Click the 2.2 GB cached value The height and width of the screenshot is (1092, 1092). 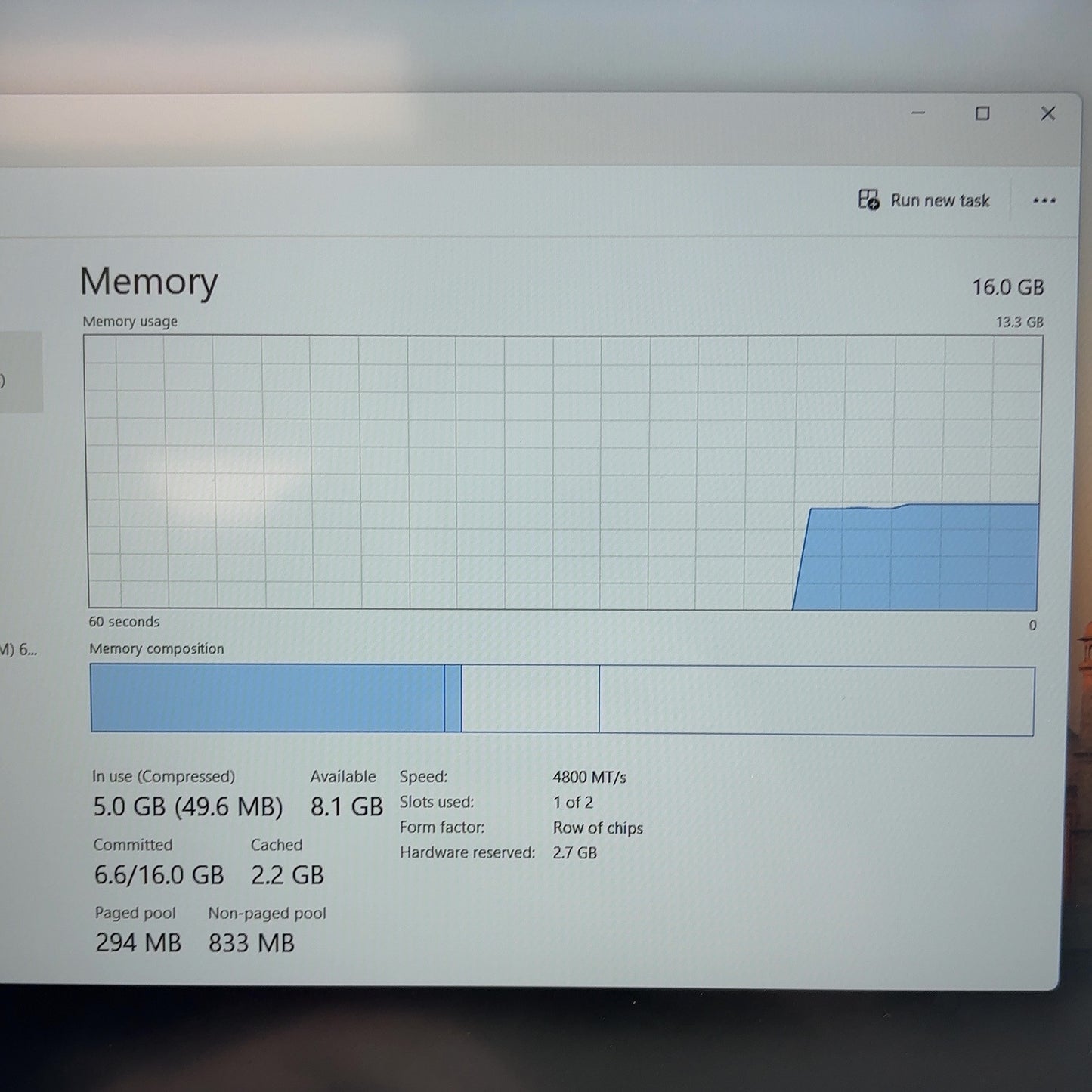point(287,875)
